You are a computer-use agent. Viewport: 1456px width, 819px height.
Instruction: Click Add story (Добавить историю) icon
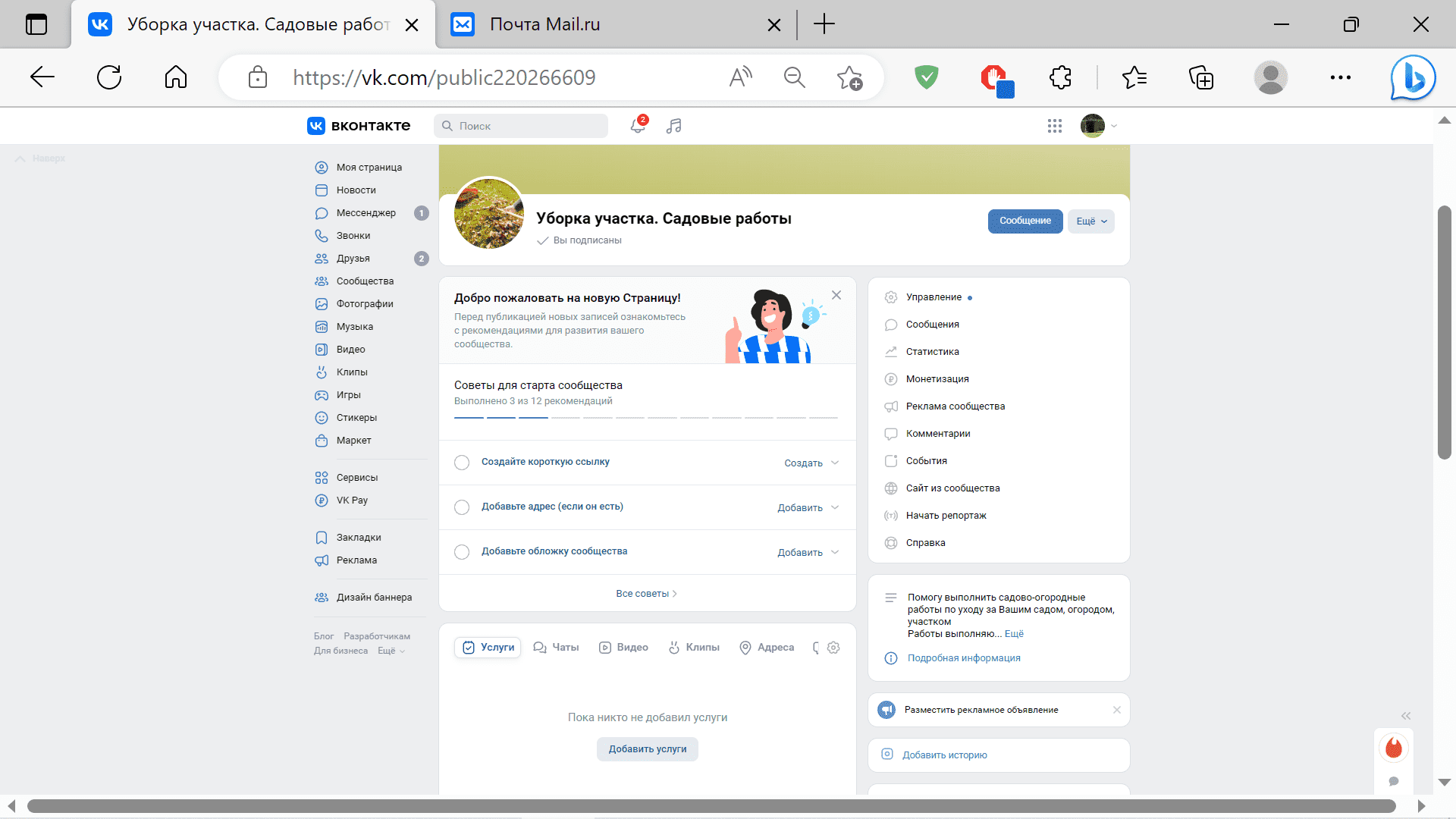point(887,755)
